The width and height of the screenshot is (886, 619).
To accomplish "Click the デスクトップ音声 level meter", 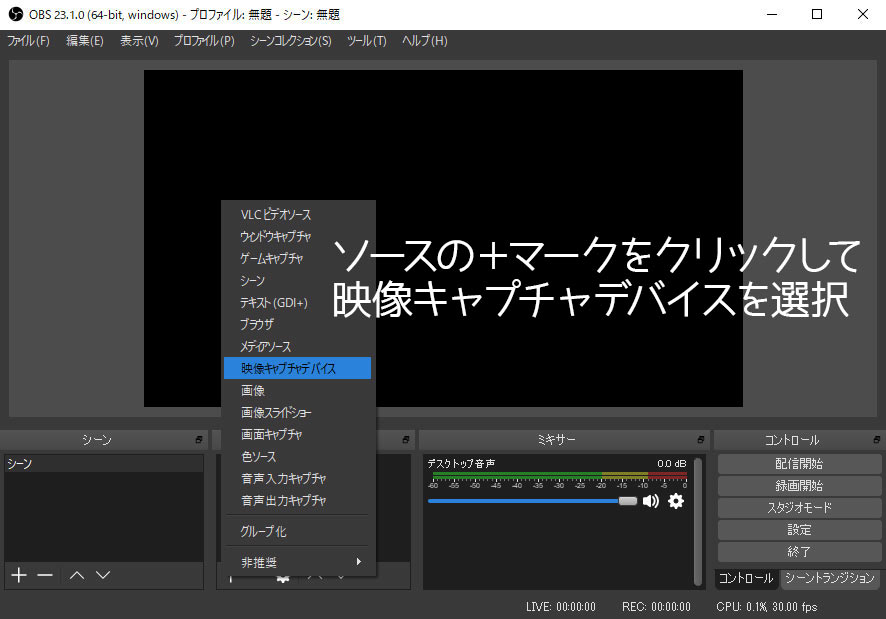I will coord(559,475).
